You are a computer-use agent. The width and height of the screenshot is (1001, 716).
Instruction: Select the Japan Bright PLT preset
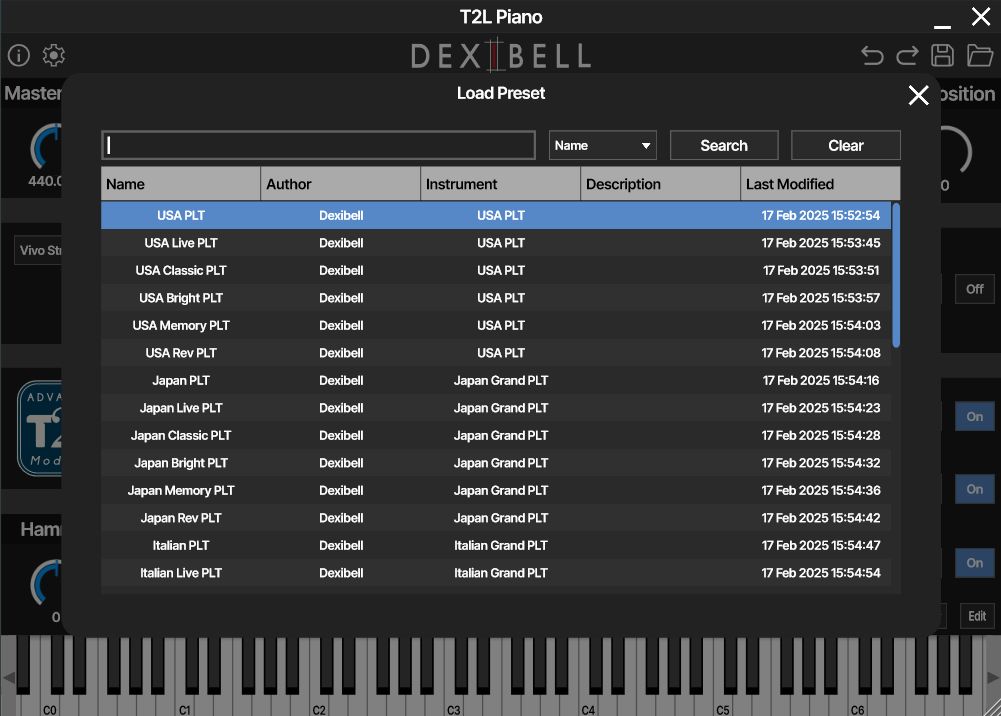tap(496, 463)
